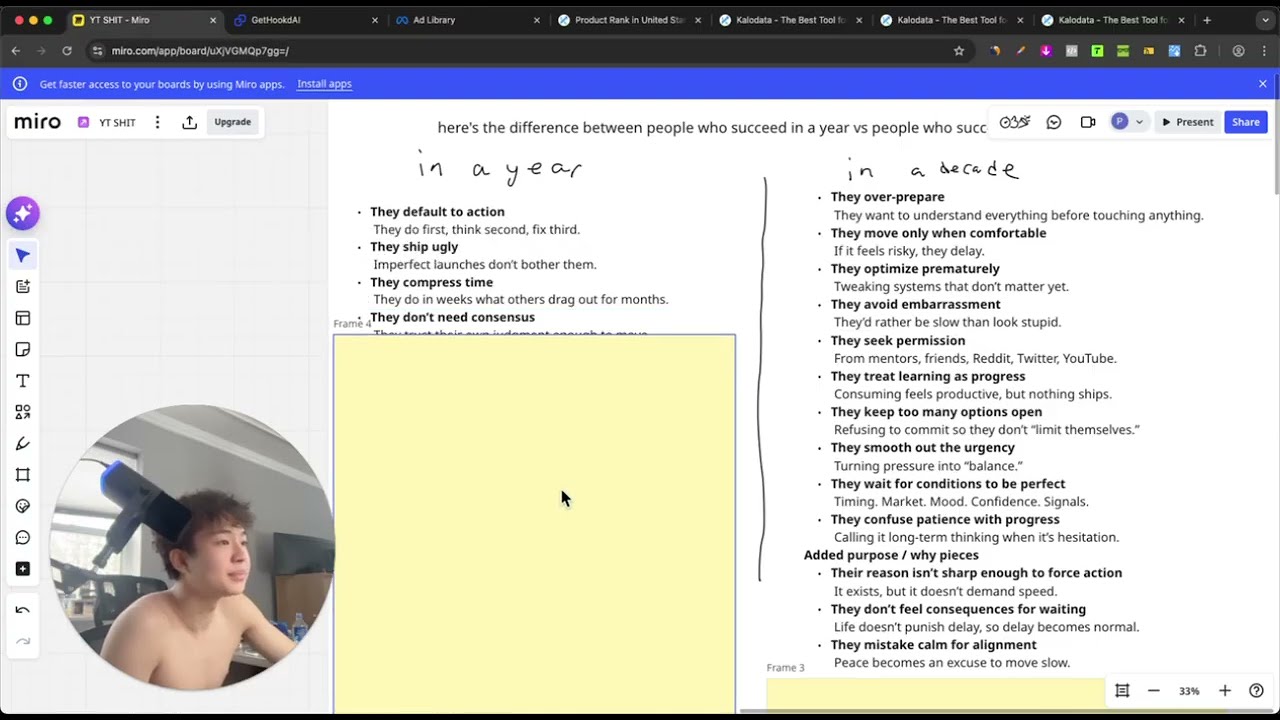Image resolution: width=1280 pixels, height=720 pixels.
Task: Switch to the Product Rank in United States tab
Action: coord(629,20)
